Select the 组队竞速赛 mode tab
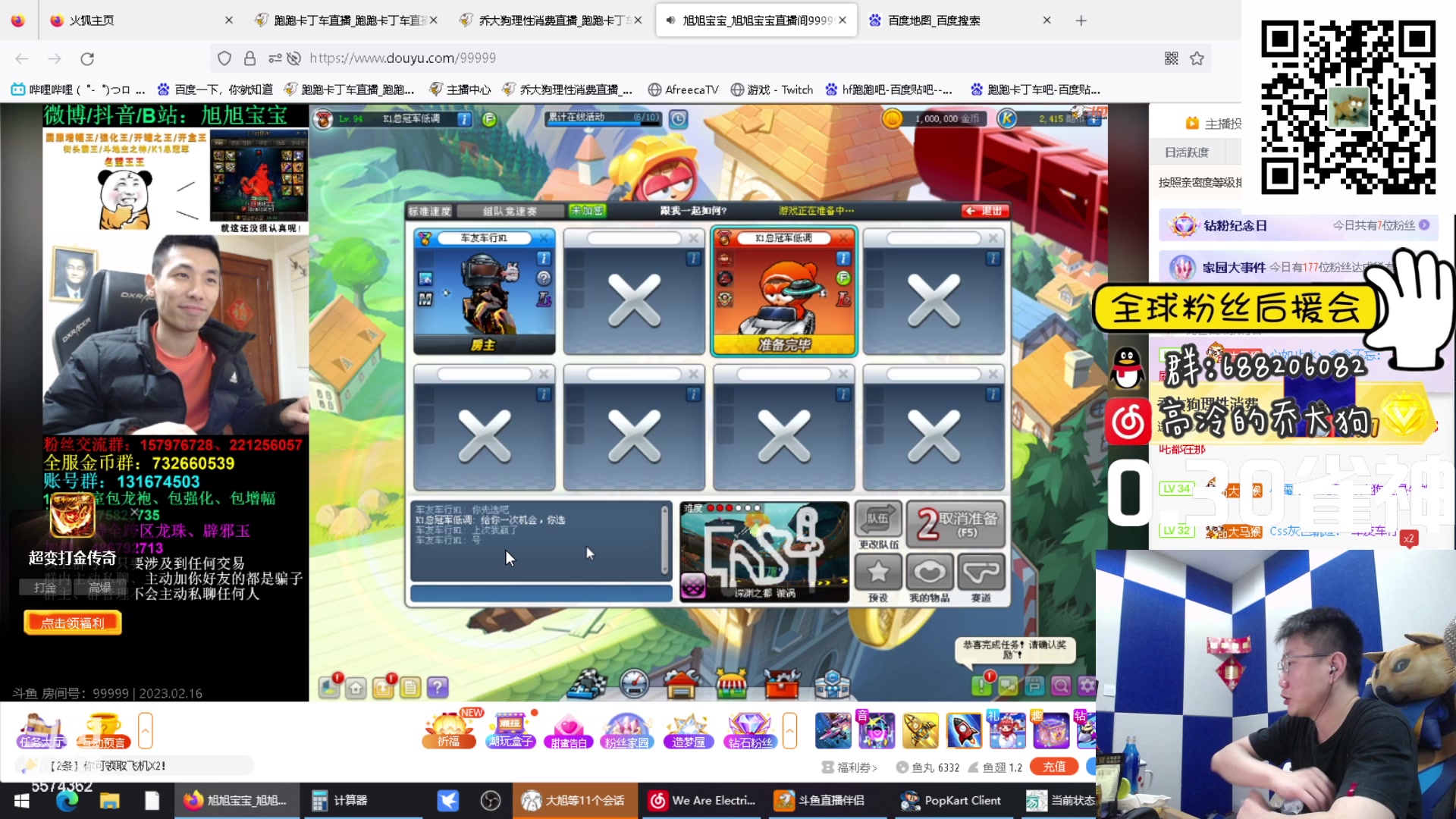The image size is (1456, 819). click(510, 211)
